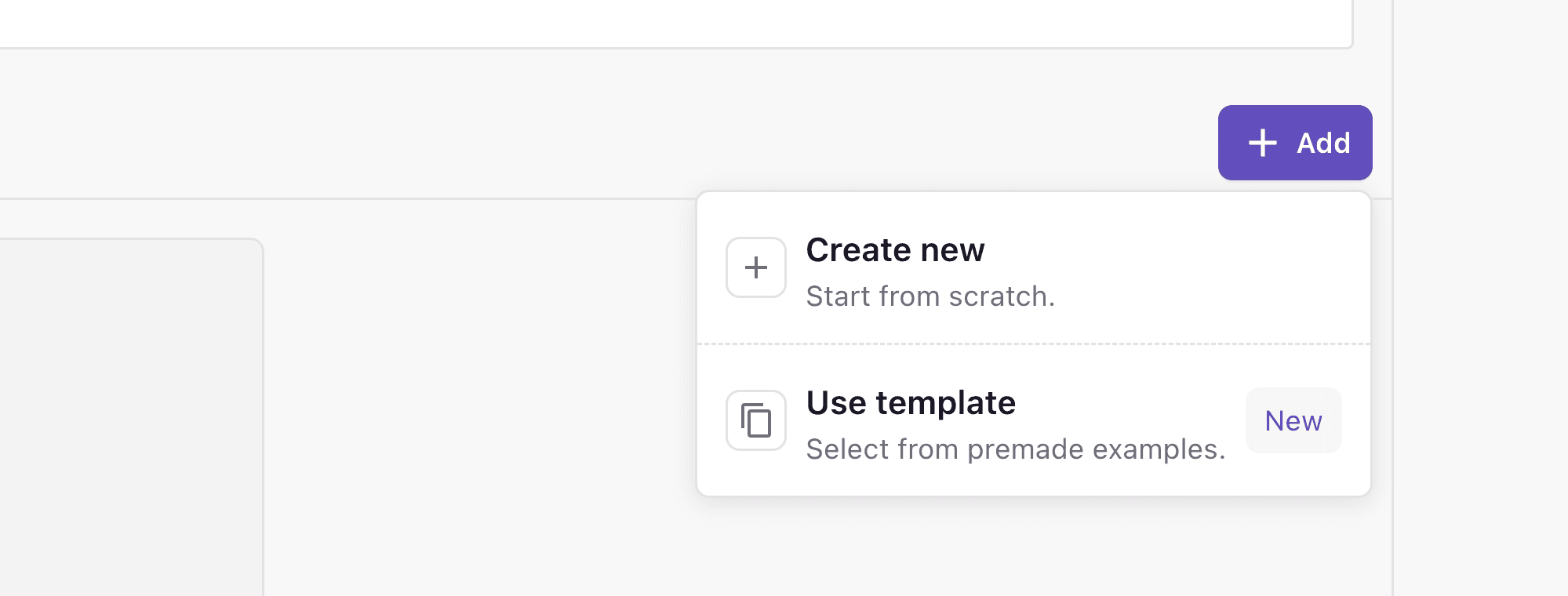Image resolution: width=1568 pixels, height=596 pixels.
Task: Select the duplicate-pages icon in the template row
Action: coord(755,420)
